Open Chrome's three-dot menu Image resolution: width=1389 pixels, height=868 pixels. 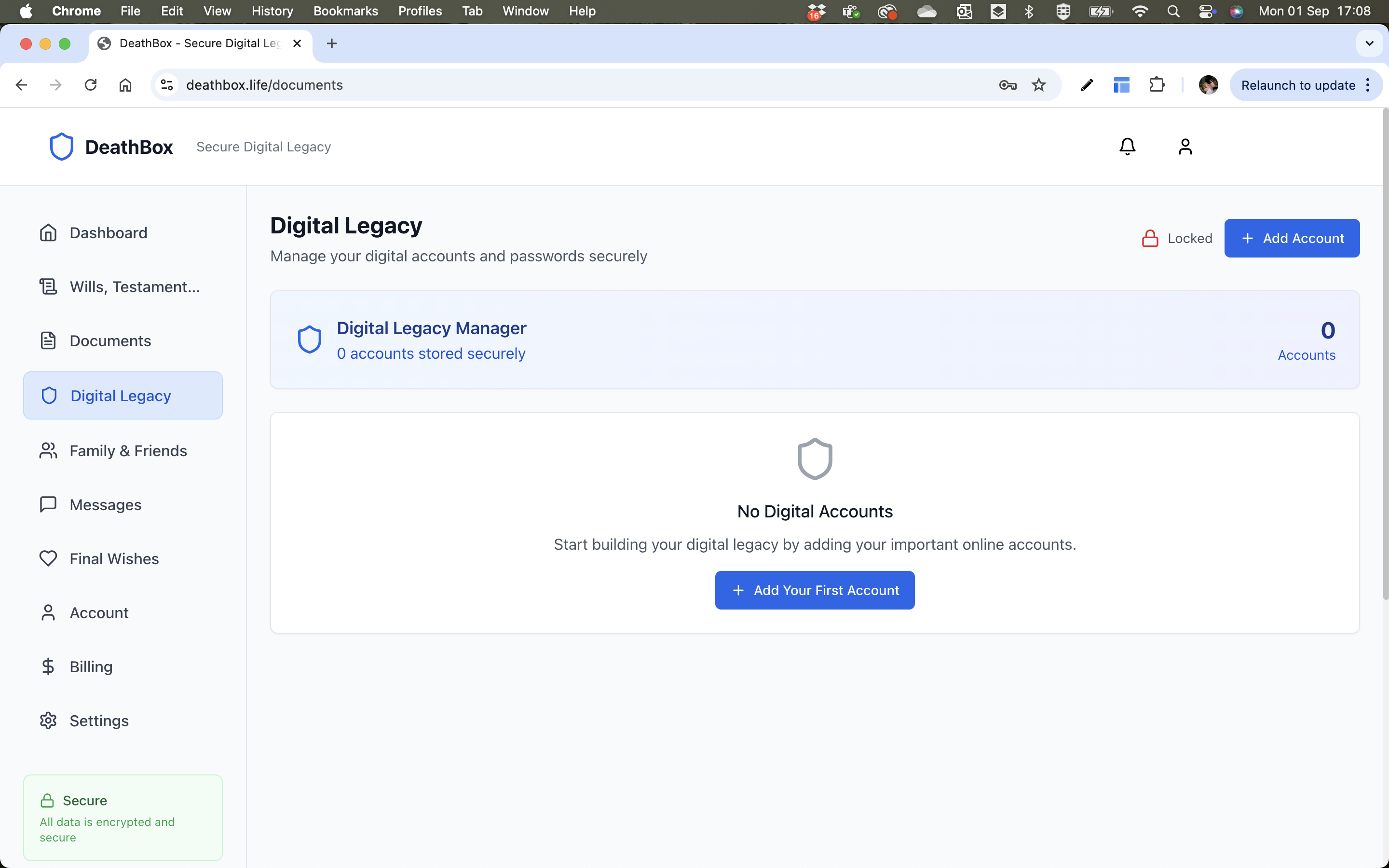pyautogui.click(x=1368, y=85)
